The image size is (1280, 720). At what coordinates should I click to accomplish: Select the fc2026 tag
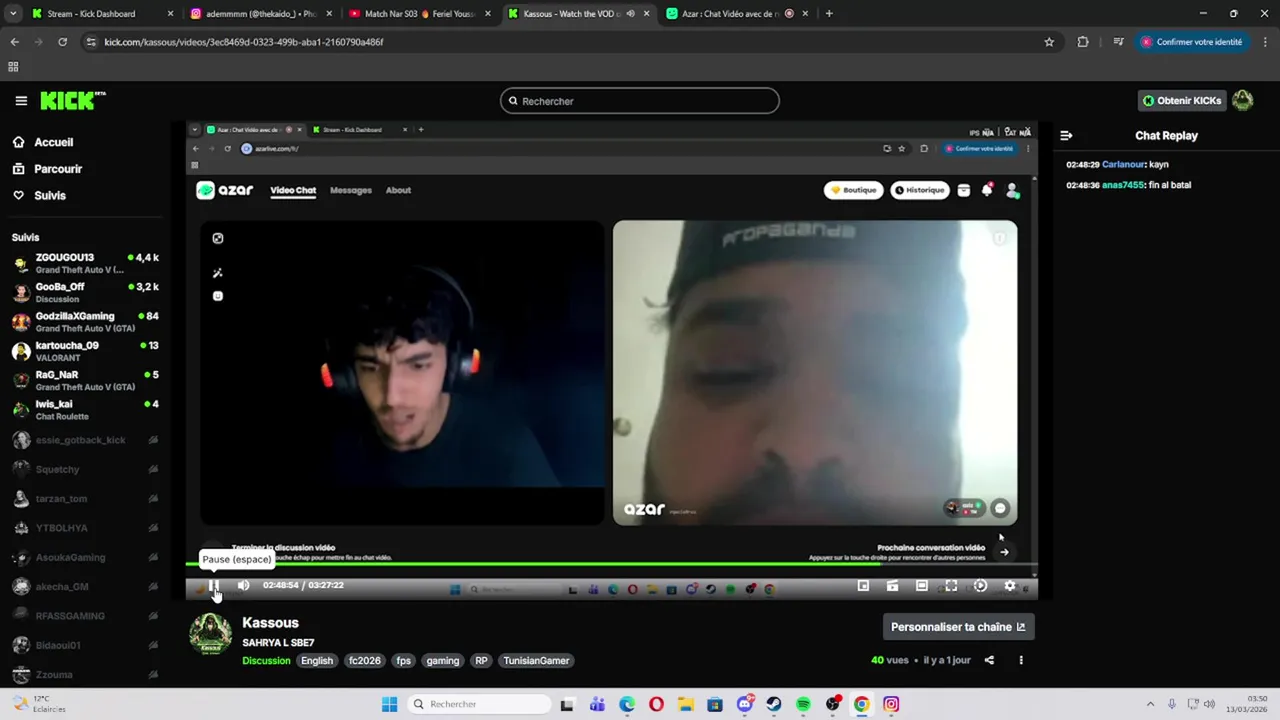(x=364, y=660)
